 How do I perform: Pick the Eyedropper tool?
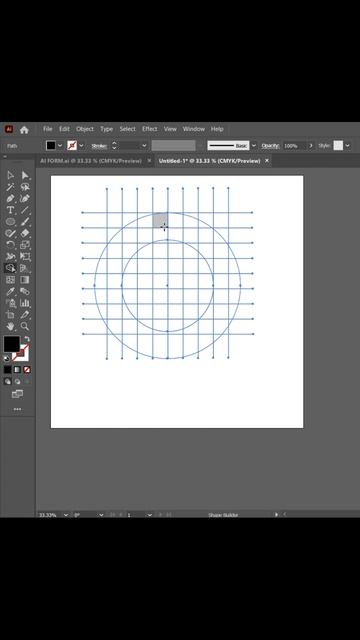(x=10, y=291)
